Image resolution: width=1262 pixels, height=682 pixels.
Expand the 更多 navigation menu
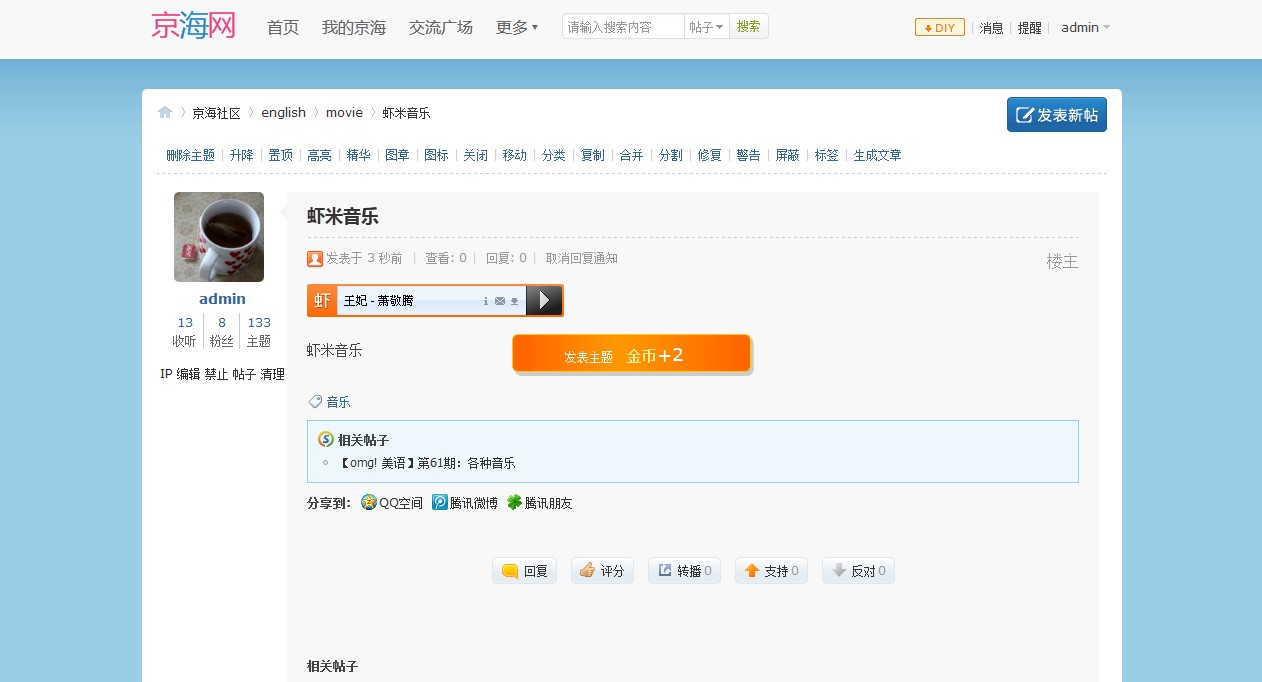(517, 28)
